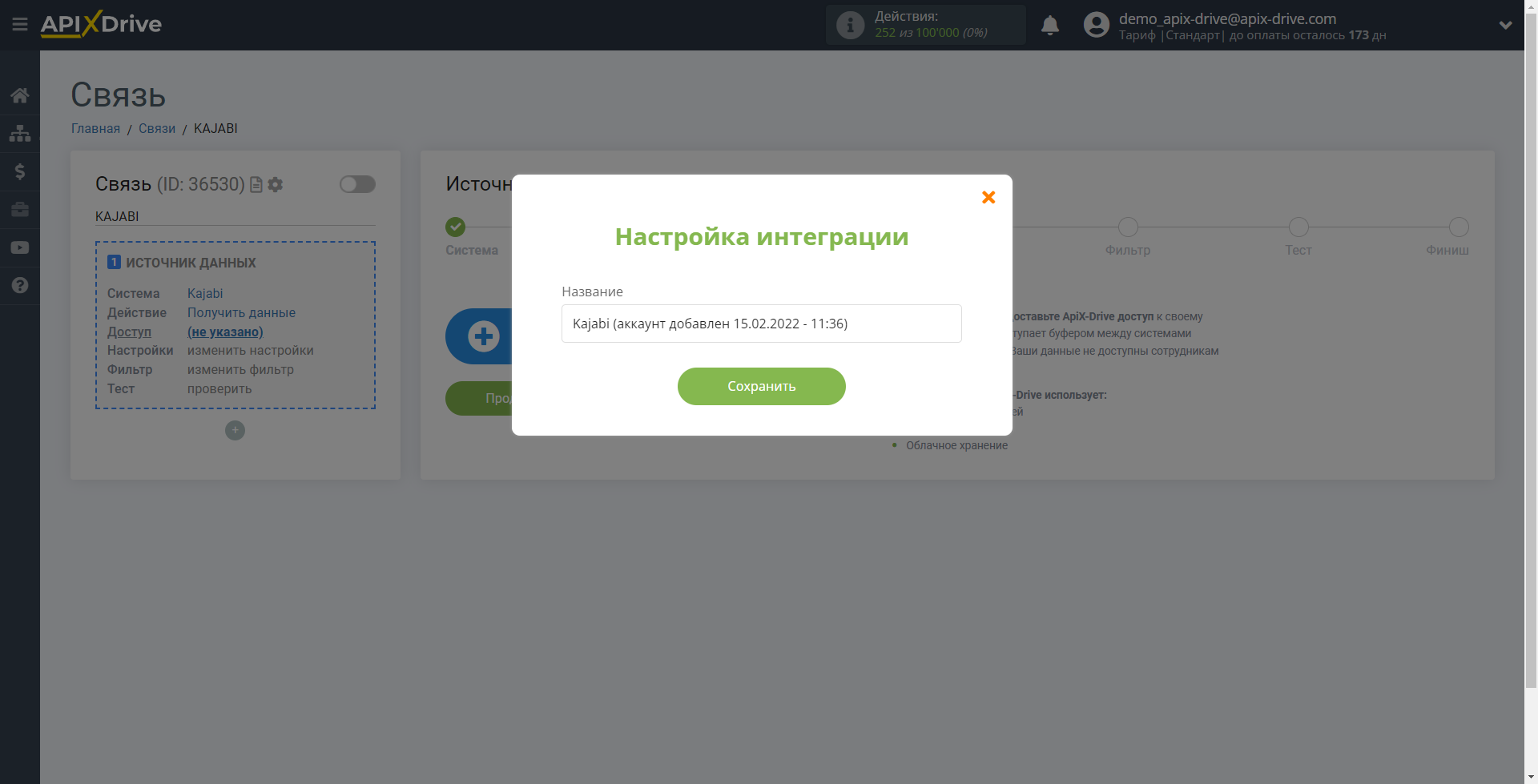Open connection settings gear icon

(276, 185)
